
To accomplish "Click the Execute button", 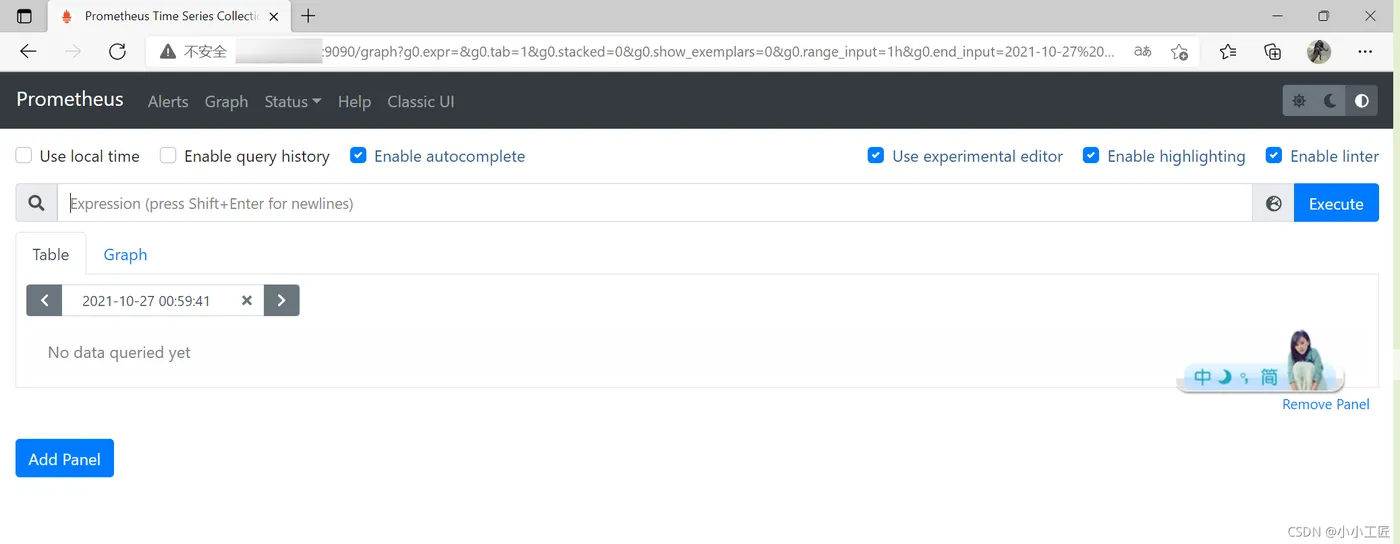I will (x=1336, y=203).
